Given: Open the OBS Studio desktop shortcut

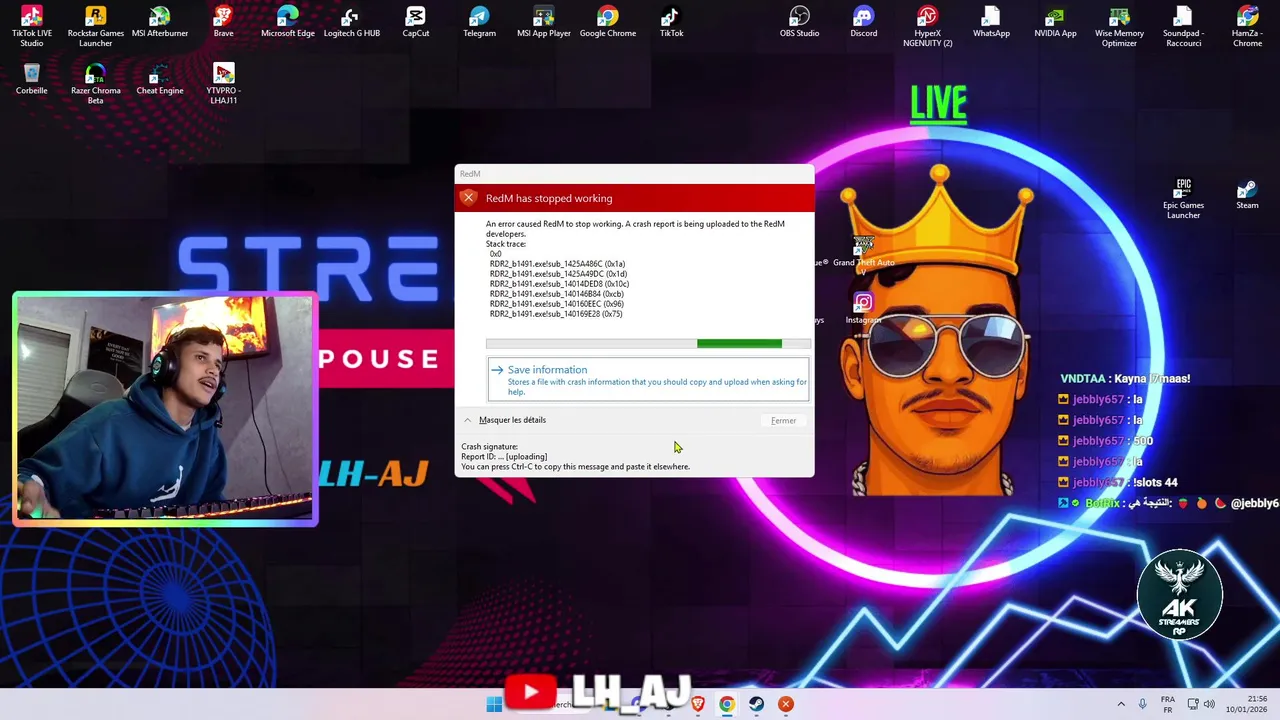Looking at the screenshot, I should coord(800,22).
